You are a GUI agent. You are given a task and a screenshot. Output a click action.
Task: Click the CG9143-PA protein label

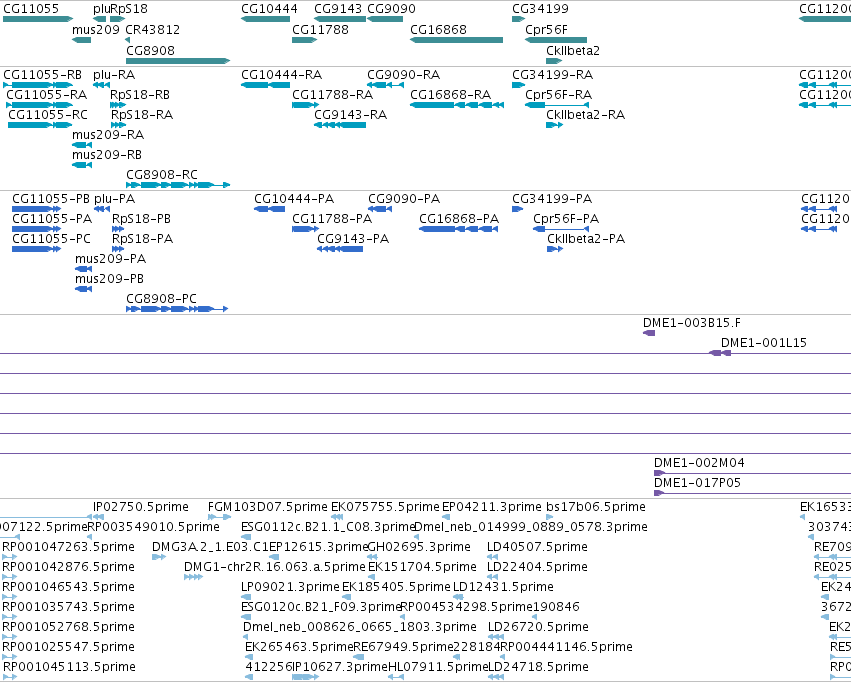pos(353,239)
